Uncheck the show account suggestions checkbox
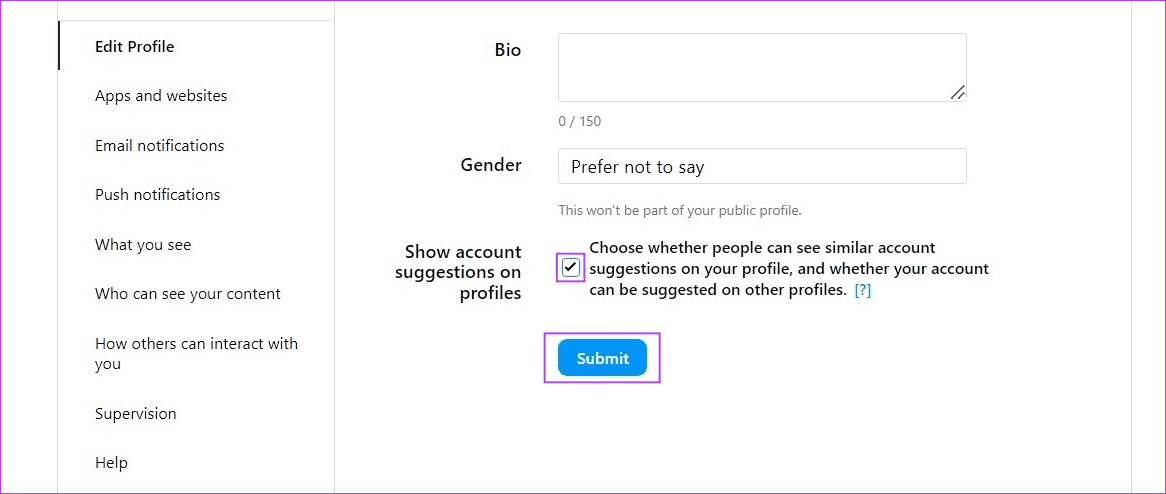The height and width of the screenshot is (494, 1166). pos(571,268)
